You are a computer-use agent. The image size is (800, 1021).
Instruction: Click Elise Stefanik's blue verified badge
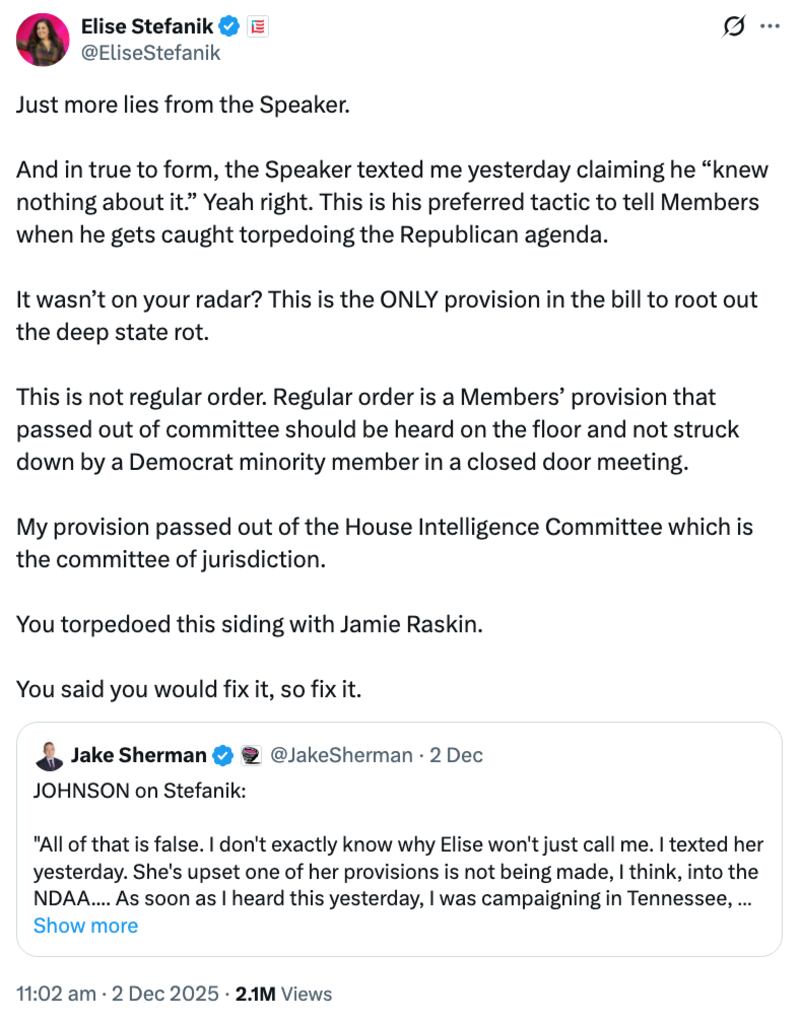click(229, 27)
